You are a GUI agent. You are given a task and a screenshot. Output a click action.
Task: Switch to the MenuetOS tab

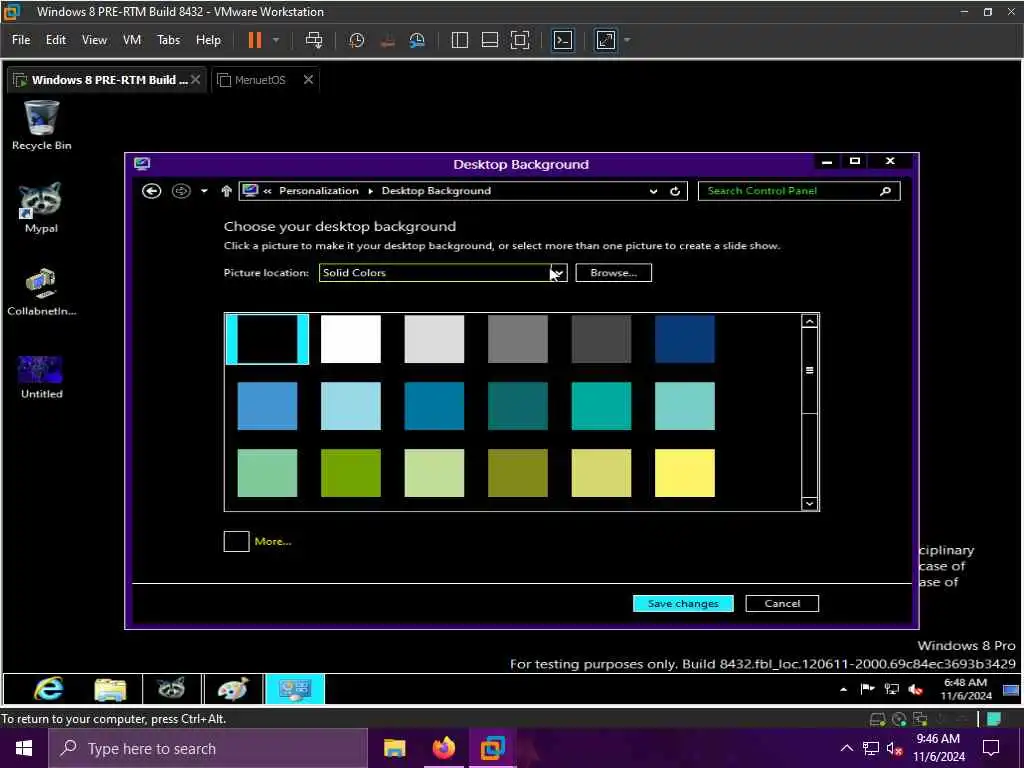260,80
